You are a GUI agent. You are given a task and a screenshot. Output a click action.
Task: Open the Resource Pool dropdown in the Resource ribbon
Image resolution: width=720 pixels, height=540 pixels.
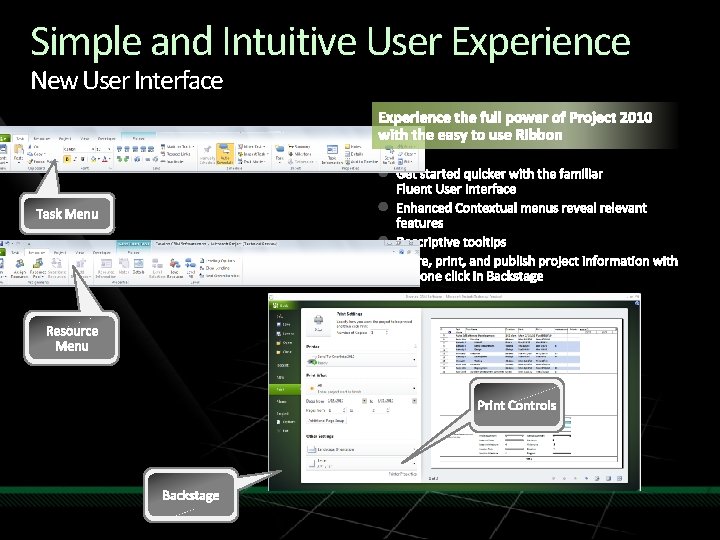(x=38, y=268)
